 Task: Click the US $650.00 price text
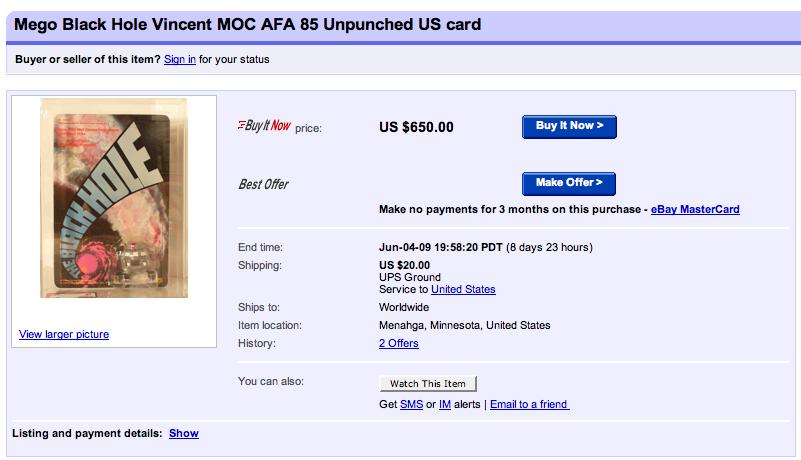pos(416,127)
